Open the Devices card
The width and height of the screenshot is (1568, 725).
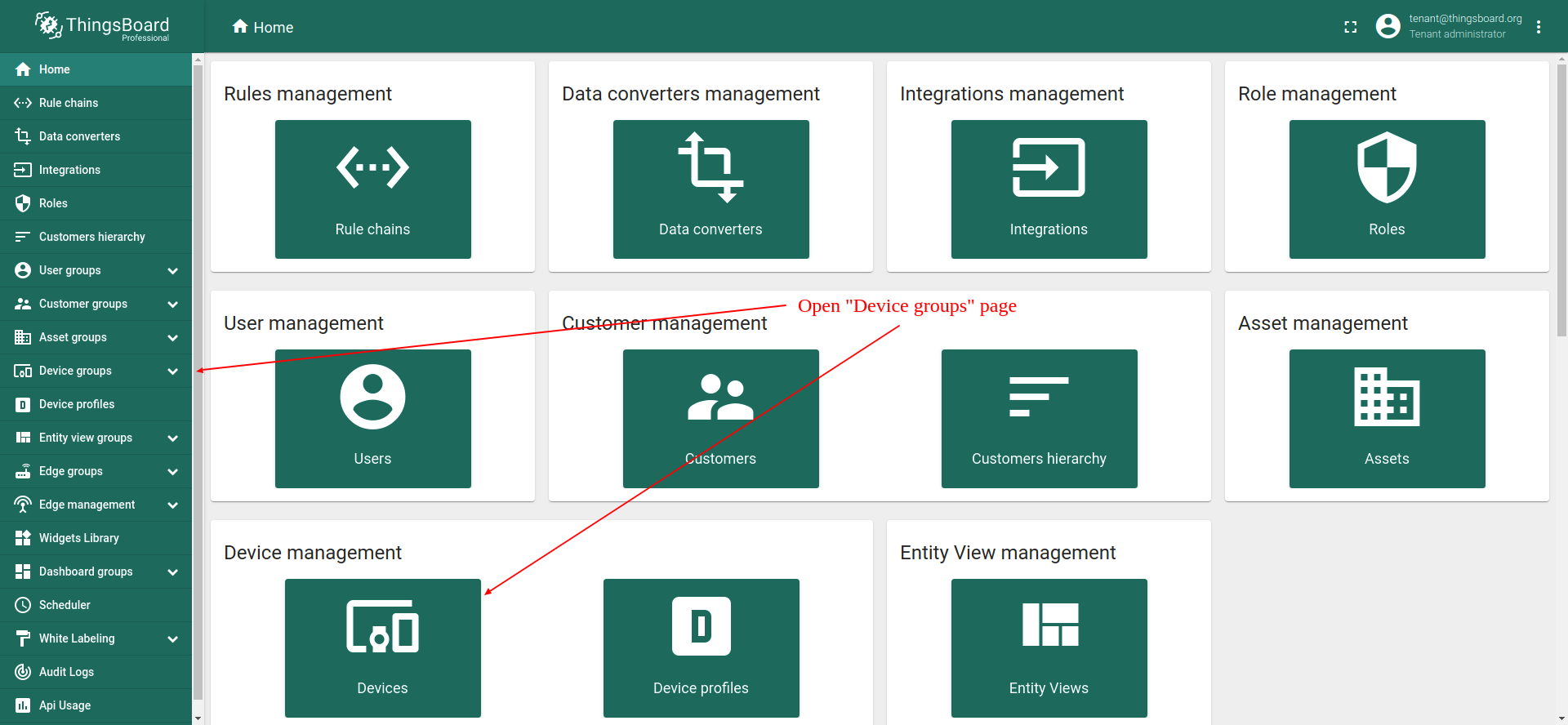(382, 648)
